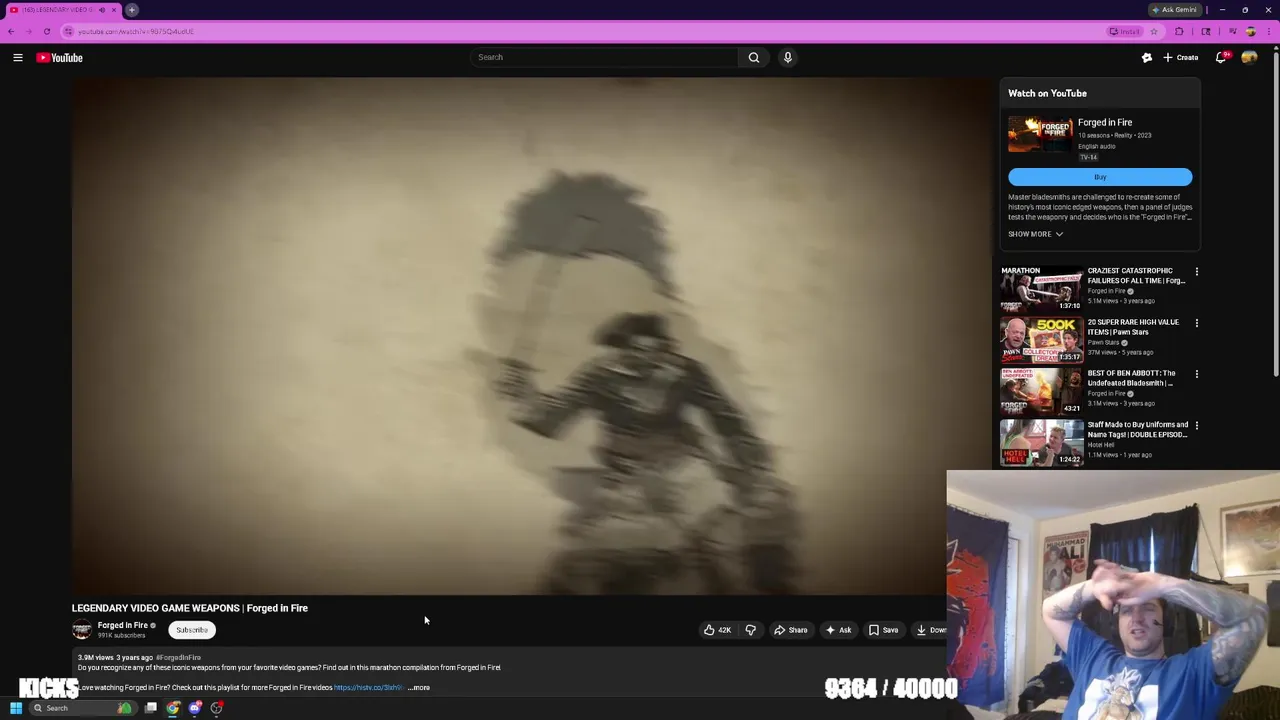
Task: Open the Chrome profile avatar
Action: [1250, 31]
